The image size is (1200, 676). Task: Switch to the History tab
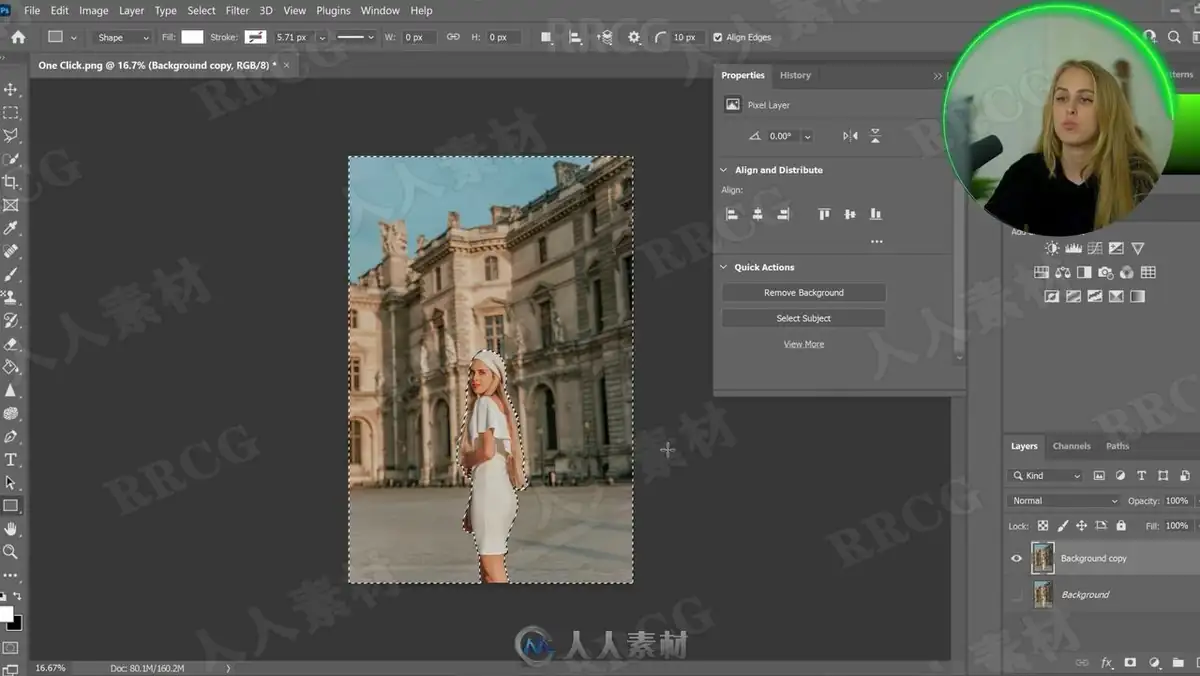tap(795, 75)
